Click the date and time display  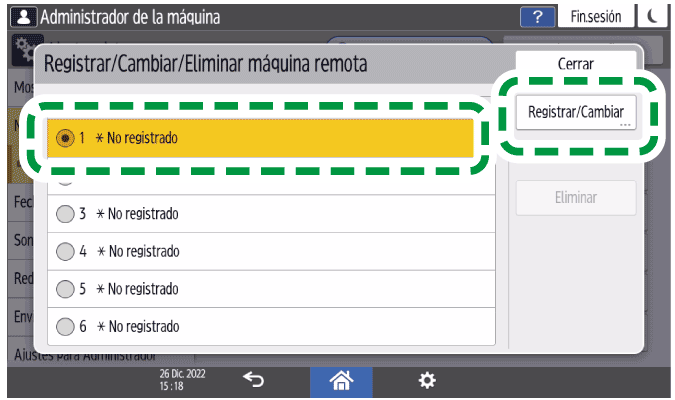(177, 379)
